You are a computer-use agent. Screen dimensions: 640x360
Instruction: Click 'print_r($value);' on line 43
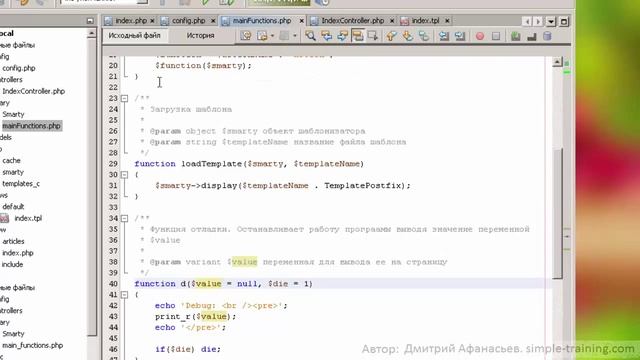(x=196, y=316)
